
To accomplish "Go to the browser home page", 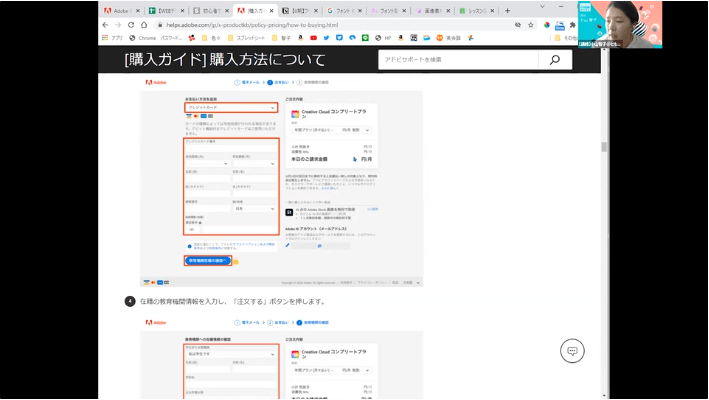I will [x=144, y=24].
